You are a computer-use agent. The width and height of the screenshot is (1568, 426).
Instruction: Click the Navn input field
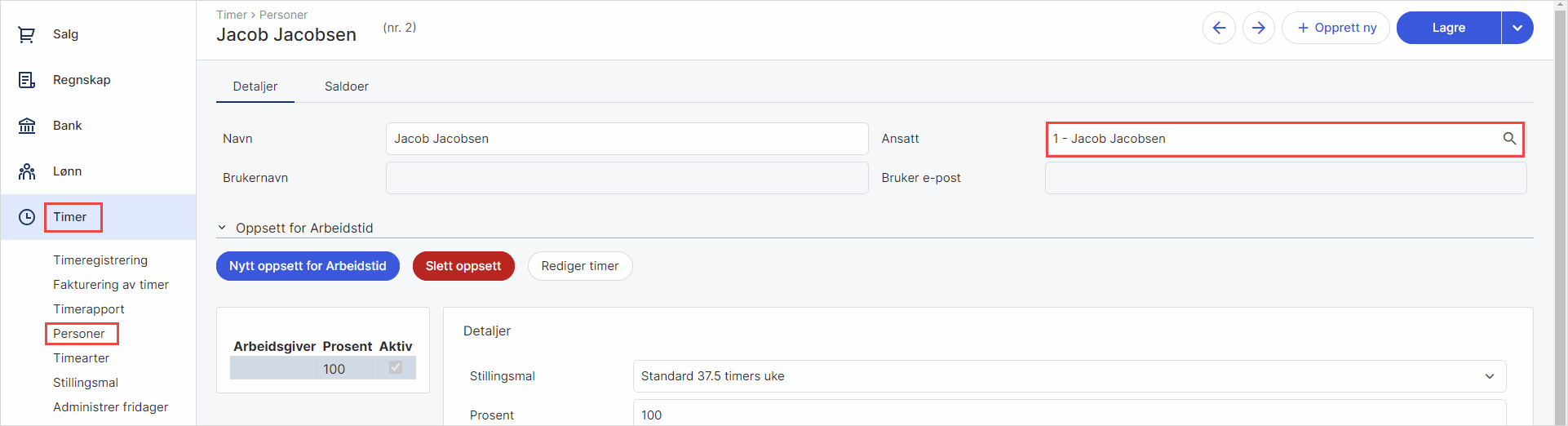tap(627, 139)
